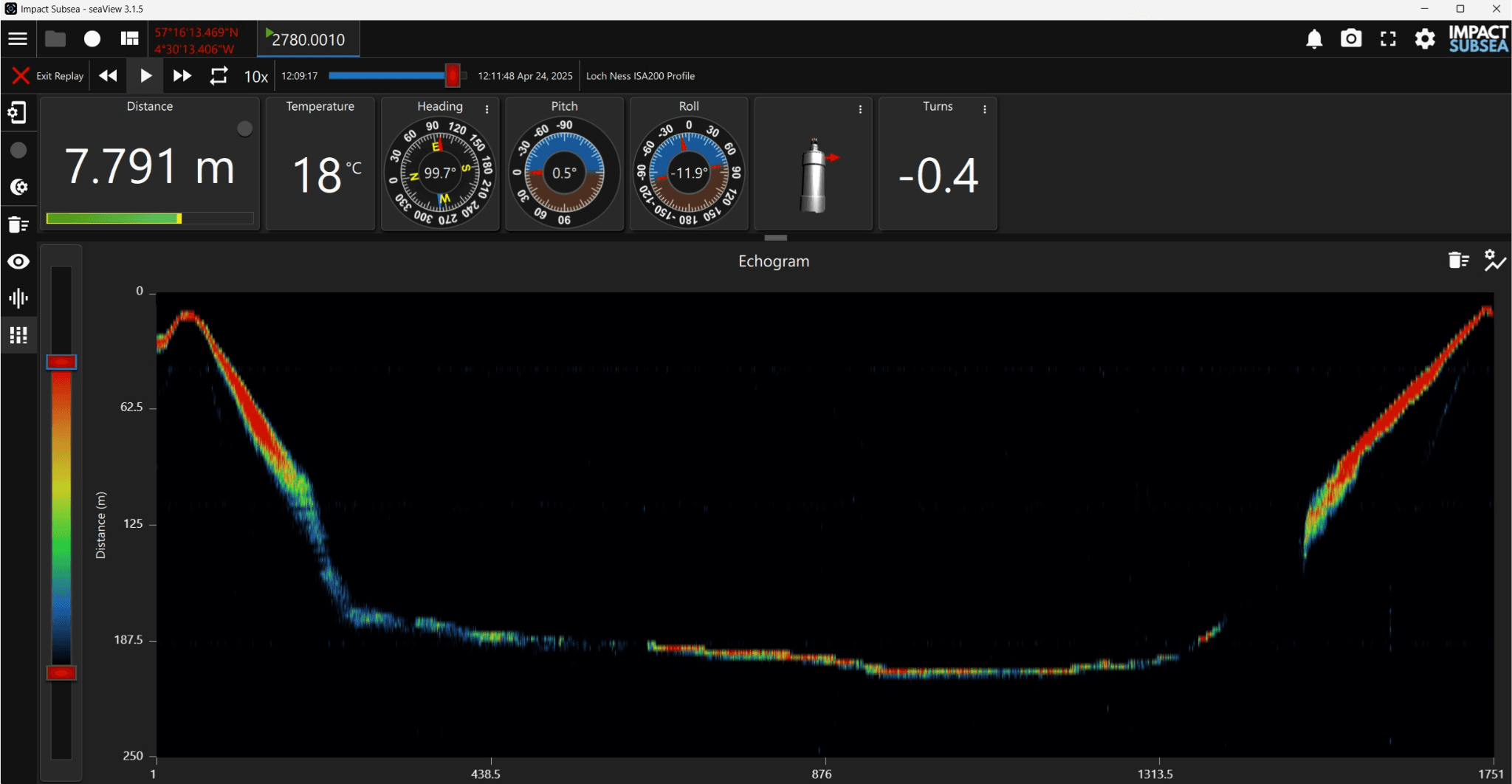Toggle replay loop
The image size is (1512, 784).
[219, 76]
